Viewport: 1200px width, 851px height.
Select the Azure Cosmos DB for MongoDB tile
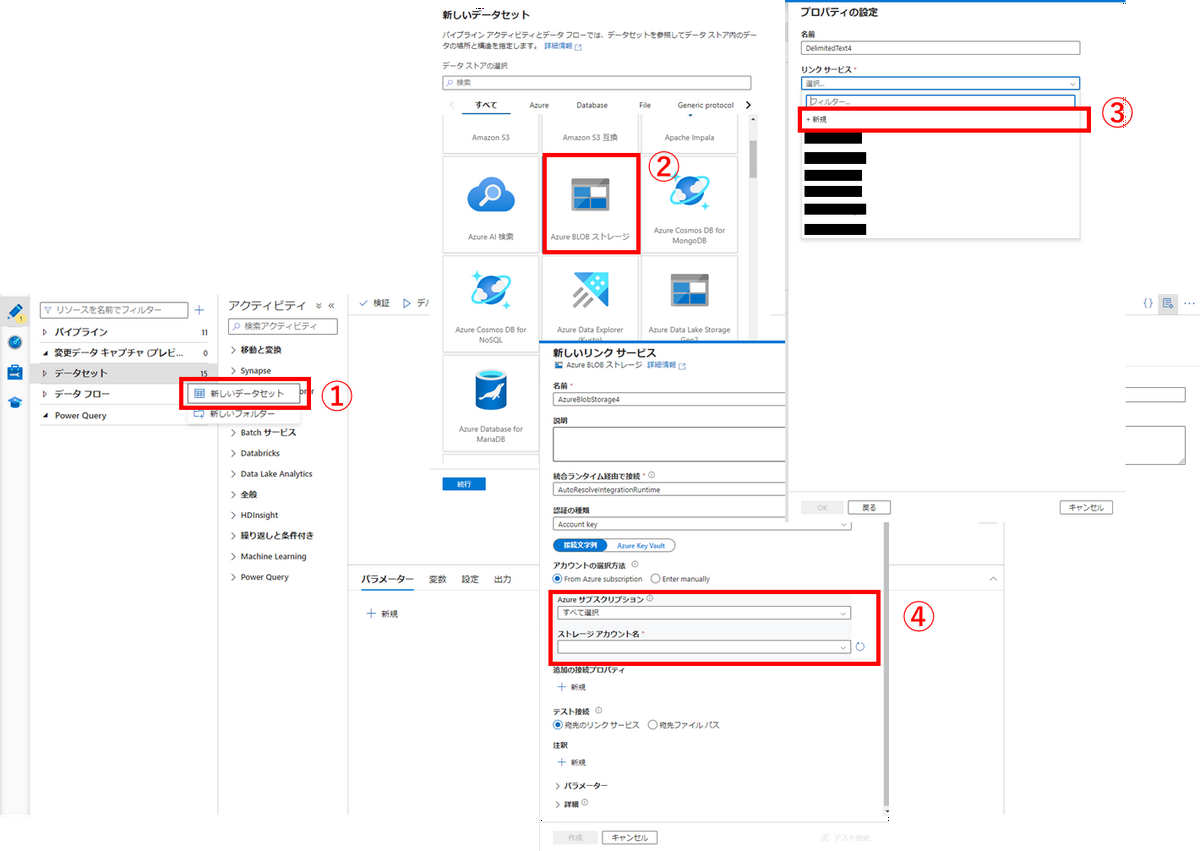click(690, 203)
